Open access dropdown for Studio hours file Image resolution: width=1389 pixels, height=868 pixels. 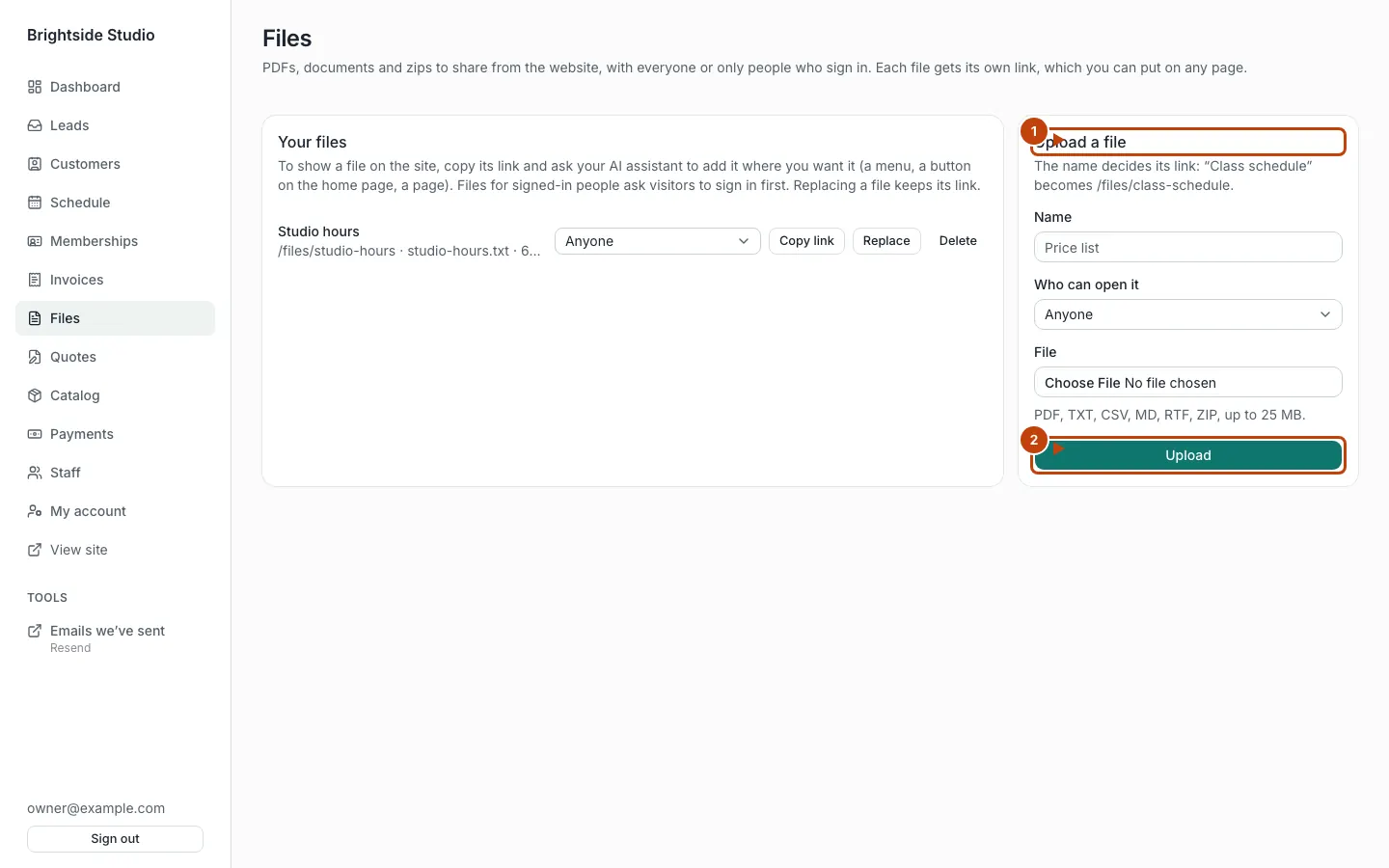coord(658,241)
